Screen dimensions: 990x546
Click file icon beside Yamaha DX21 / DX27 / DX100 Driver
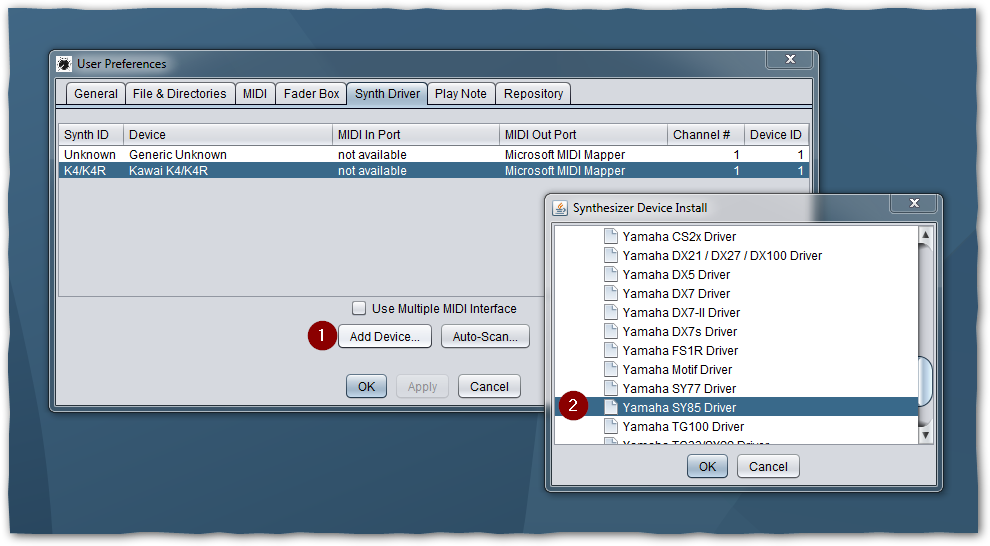point(611,255)
